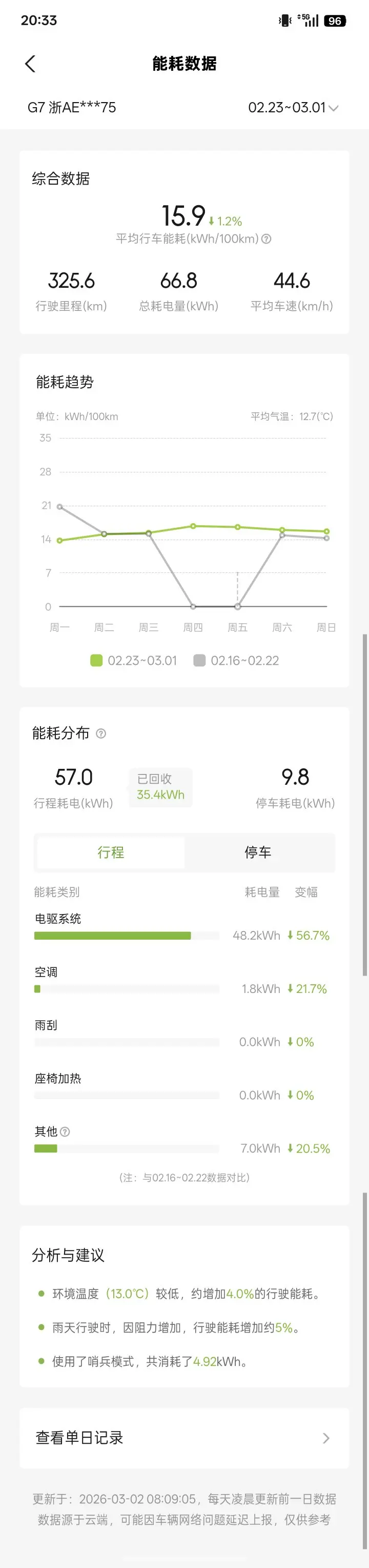Select vehicle G7 浙AE***75
Screen dimensions: 369x1568
[x=72, y=108]
